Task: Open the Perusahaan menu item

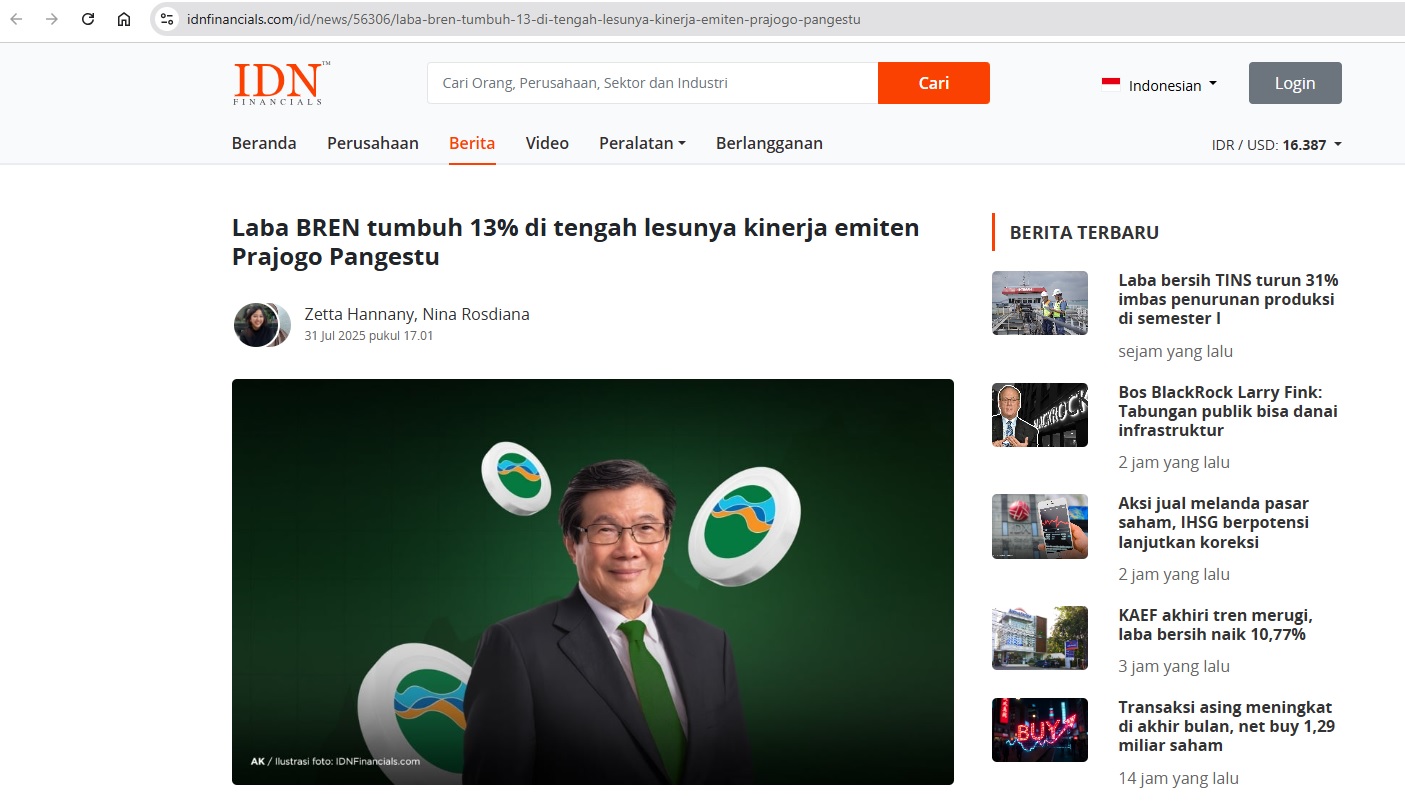Action: click(x=373, y=143)
